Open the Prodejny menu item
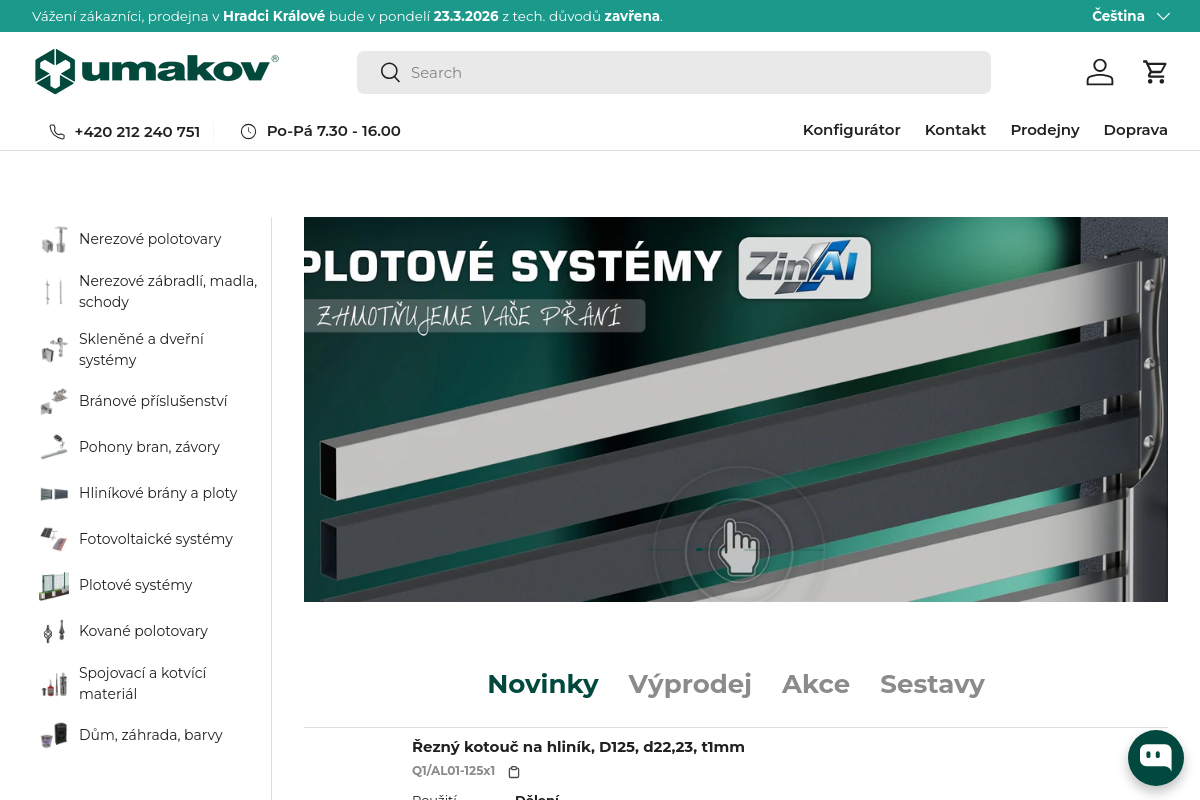 tap(1044, 130)
